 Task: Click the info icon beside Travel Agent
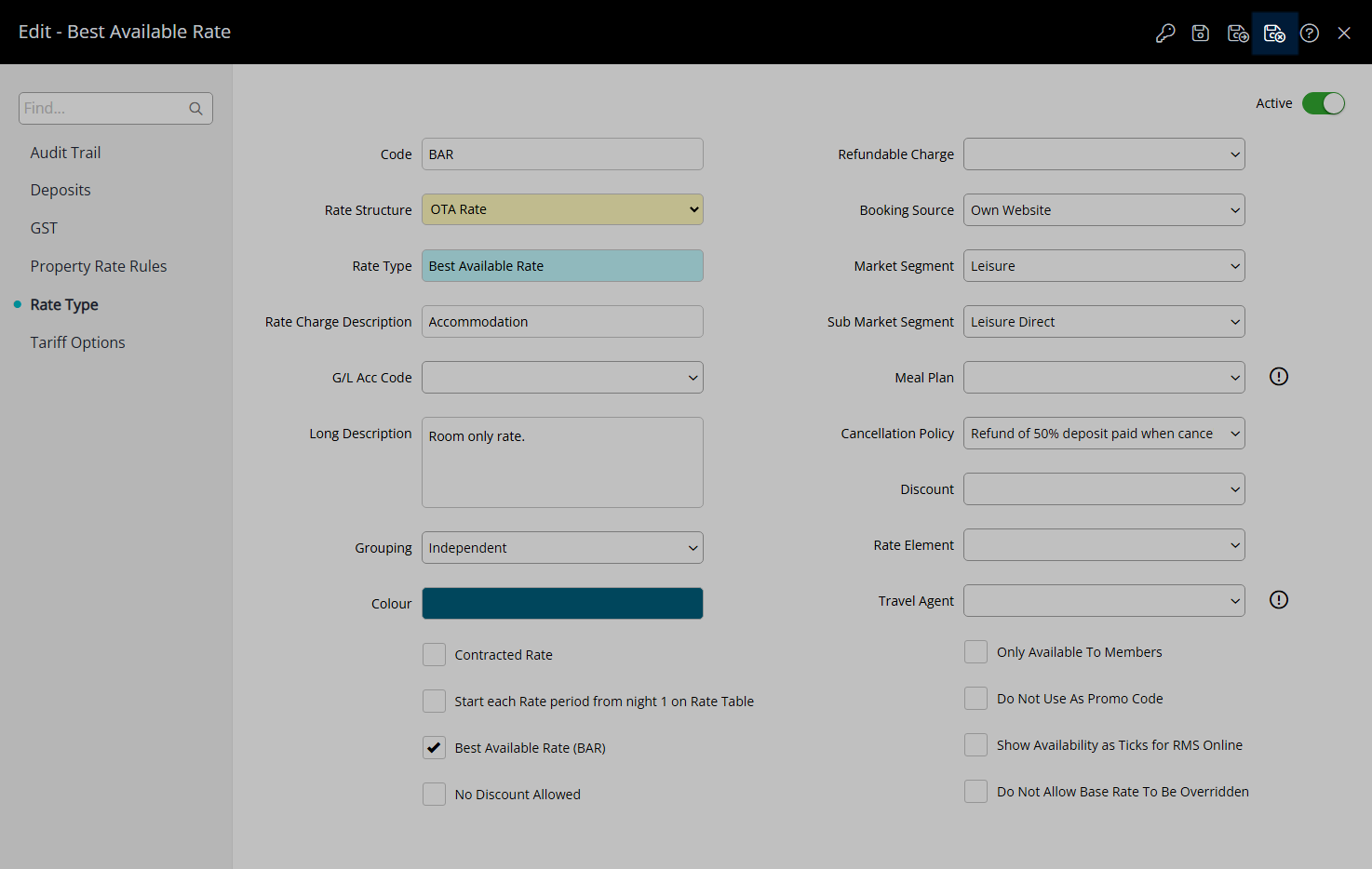pyautogui.click(x=1279, y=600)
